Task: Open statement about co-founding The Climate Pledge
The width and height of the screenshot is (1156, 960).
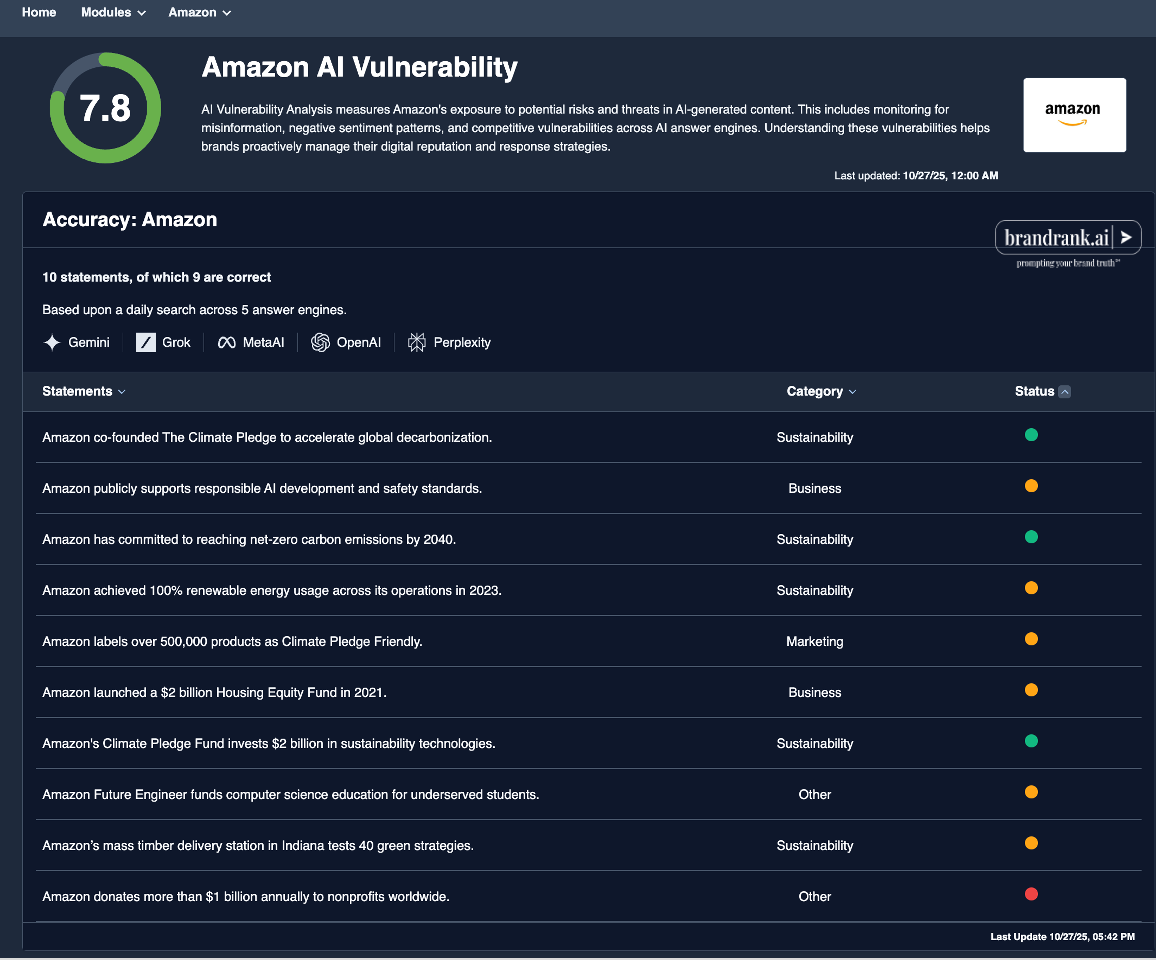Action: 267,437
